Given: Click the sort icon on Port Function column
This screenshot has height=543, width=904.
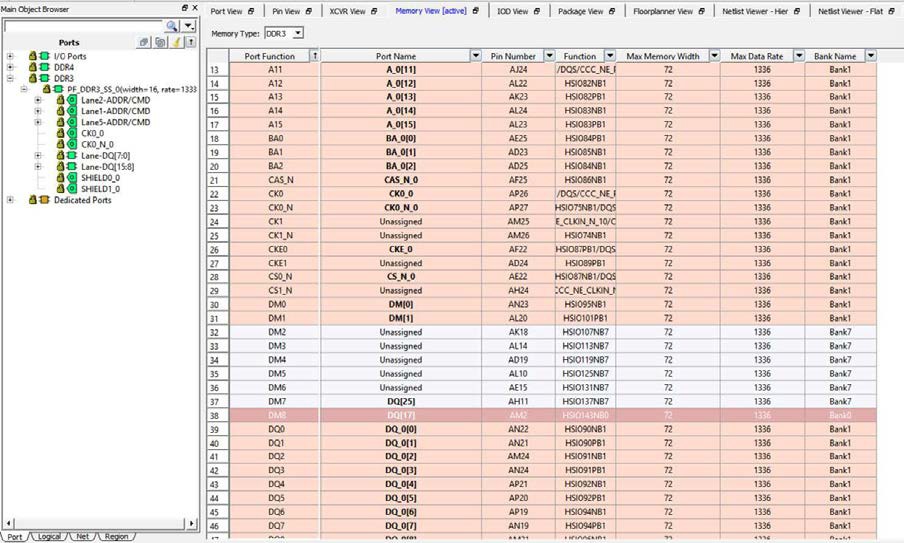Looking at the screenshot, I should [316, 56].
